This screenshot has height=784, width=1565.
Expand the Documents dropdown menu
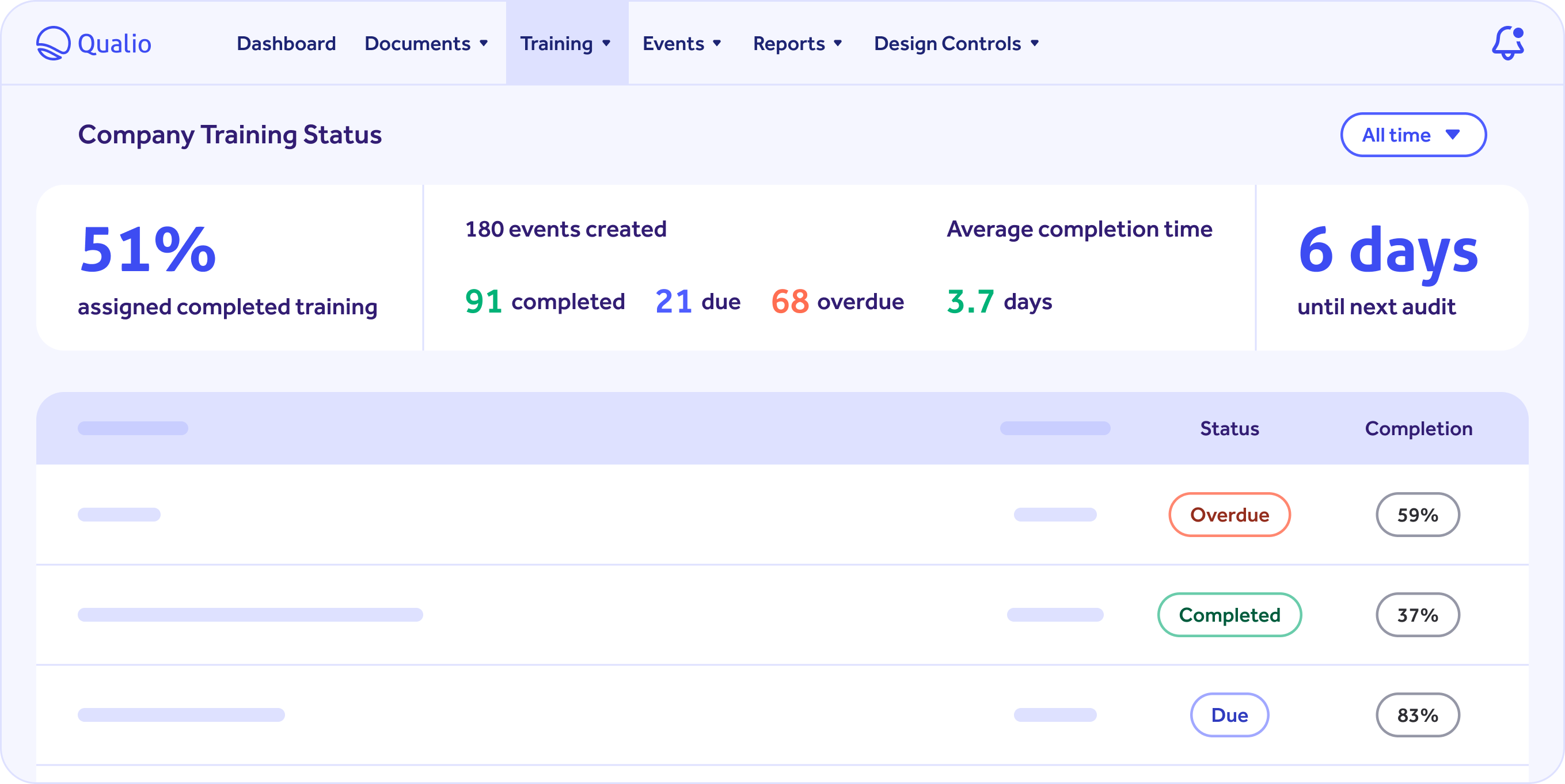click(x=426, y=43)
